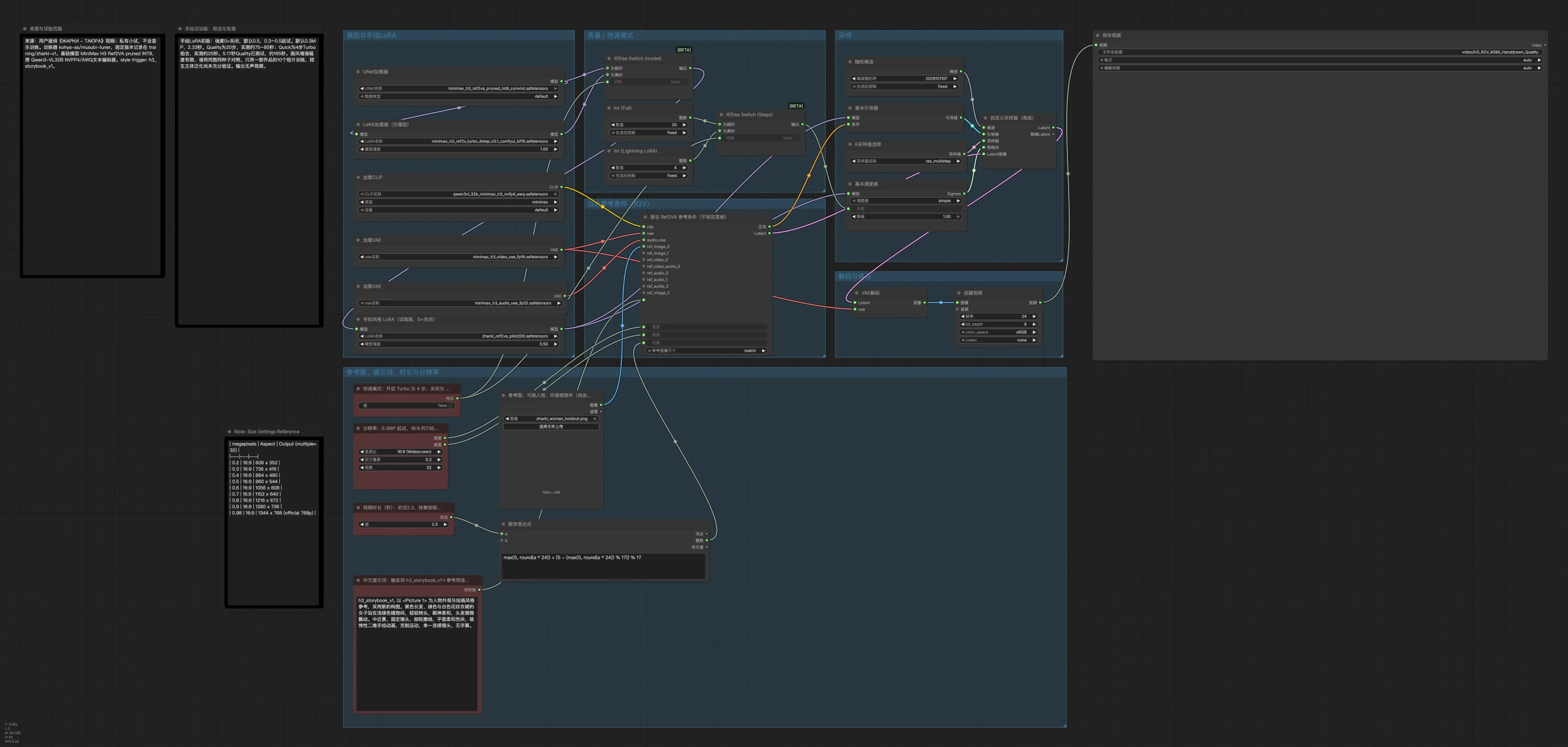Click the 视频 input socket on 保存视频 node

[1096, 45]
